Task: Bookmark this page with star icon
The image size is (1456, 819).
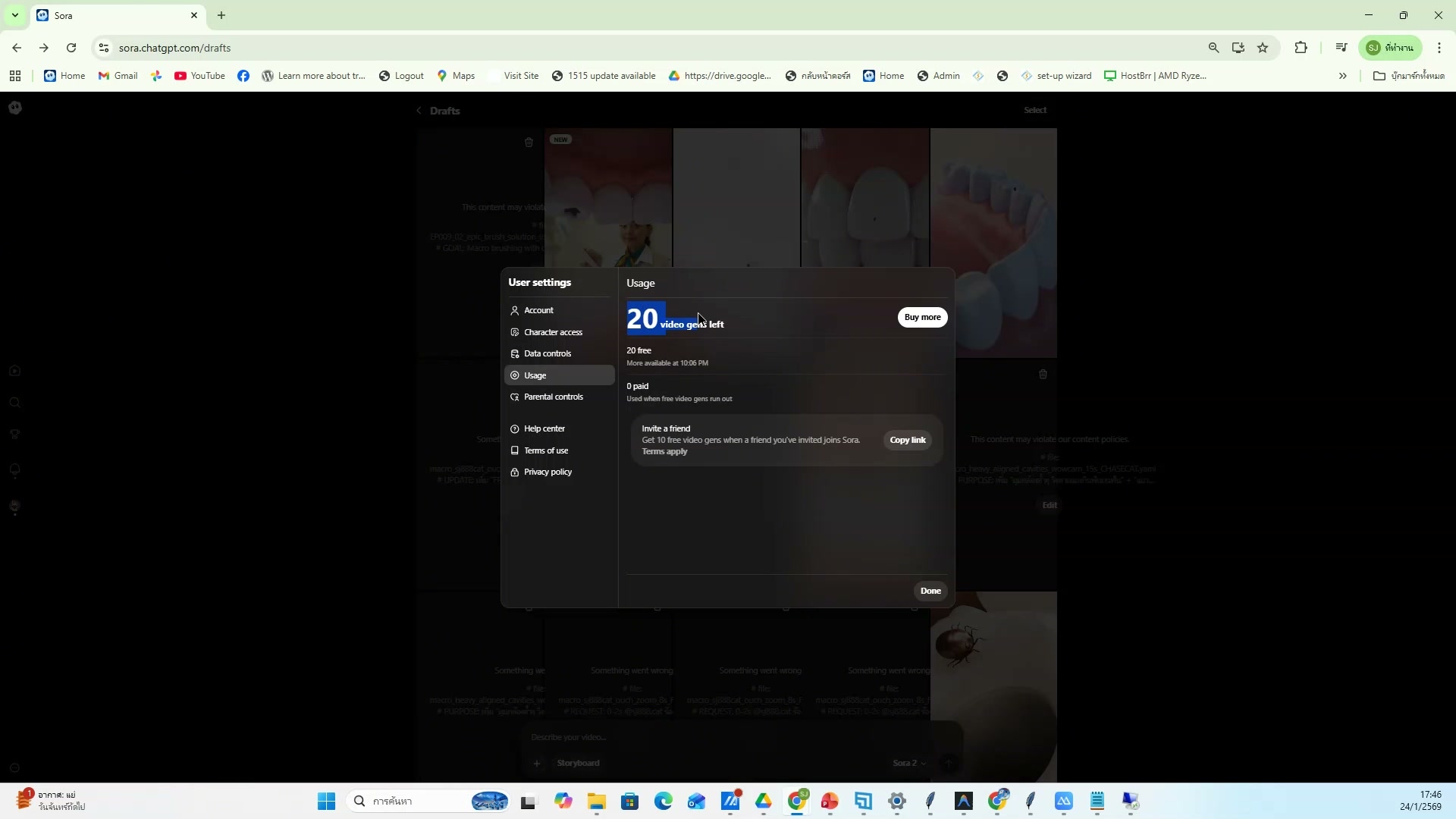Action: (x=1263, y=48)
